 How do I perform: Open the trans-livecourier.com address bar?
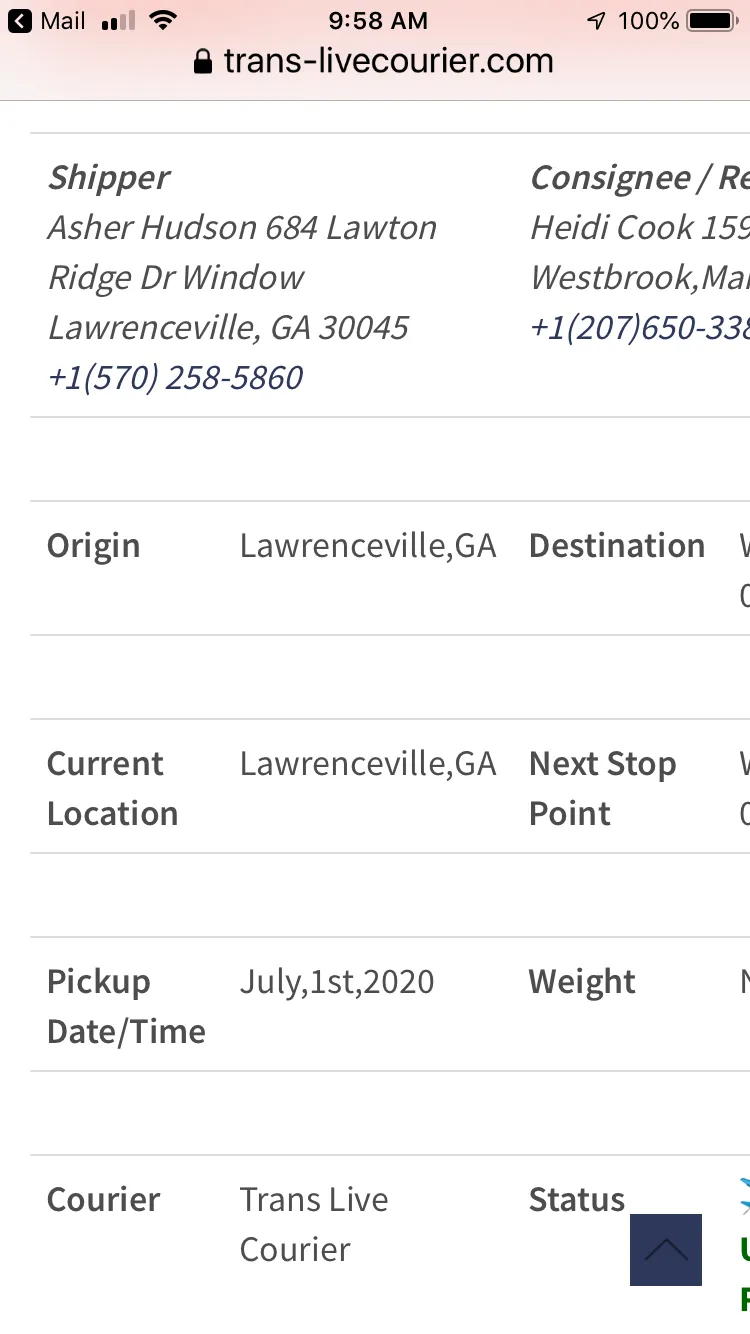(x=374, y=62)
